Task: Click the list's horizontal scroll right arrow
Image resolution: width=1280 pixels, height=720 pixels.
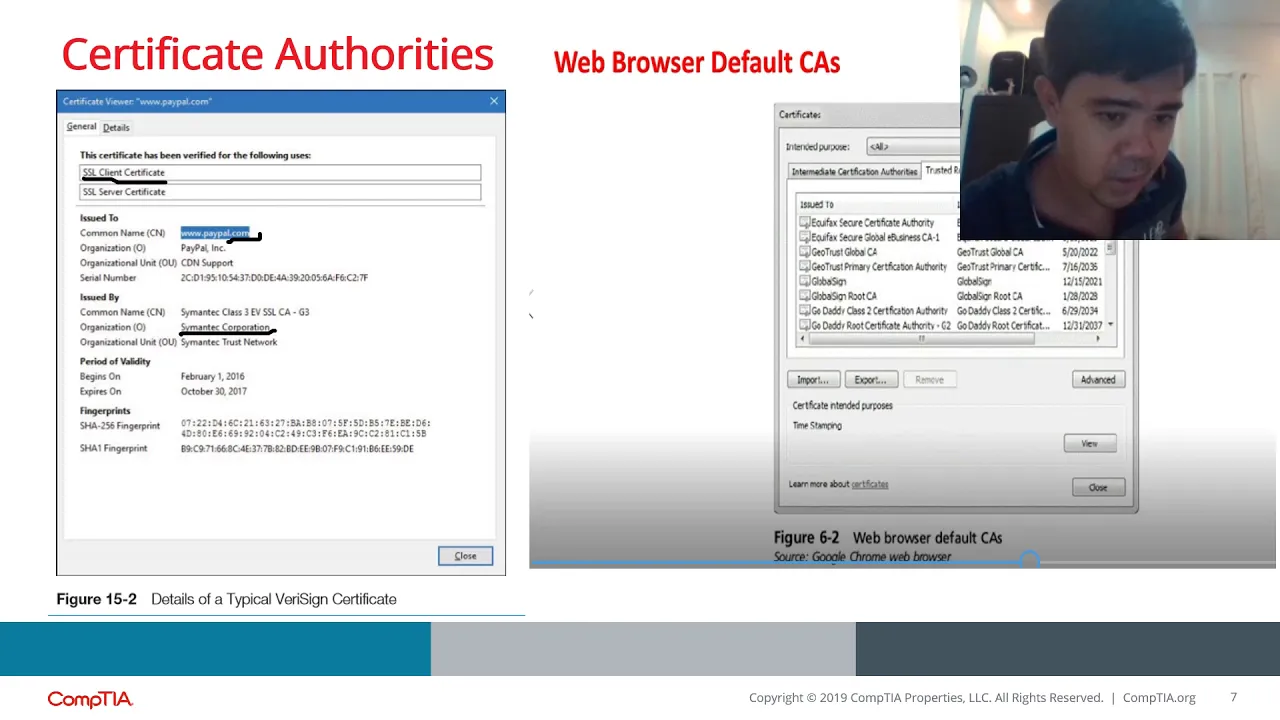Action: coord(1098,339)
